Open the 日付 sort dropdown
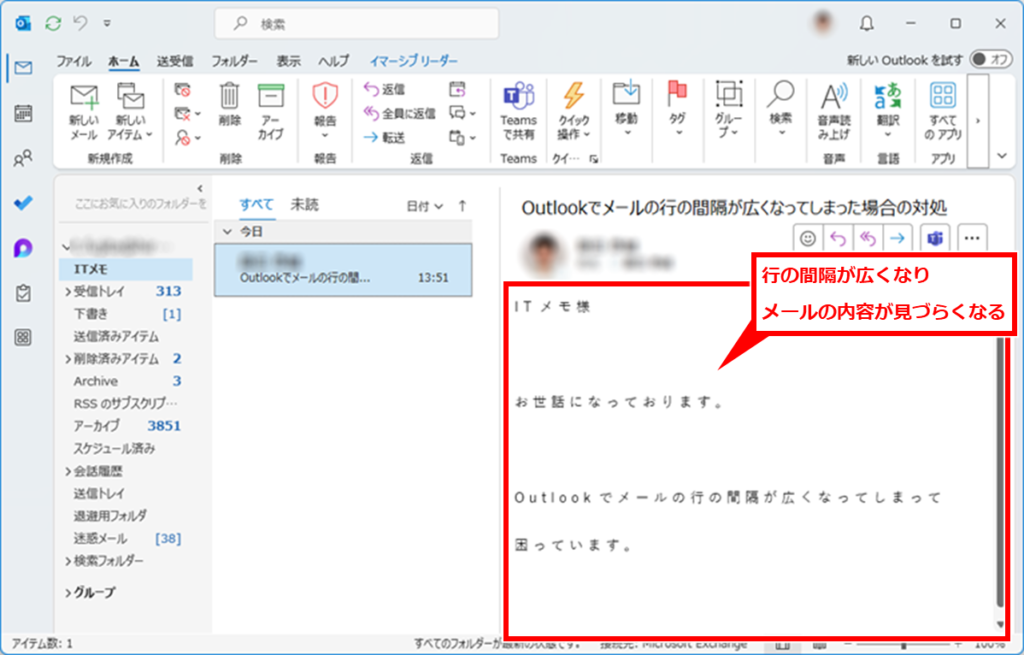This screenshot has width=1024, height=655. tap(424, 206)
